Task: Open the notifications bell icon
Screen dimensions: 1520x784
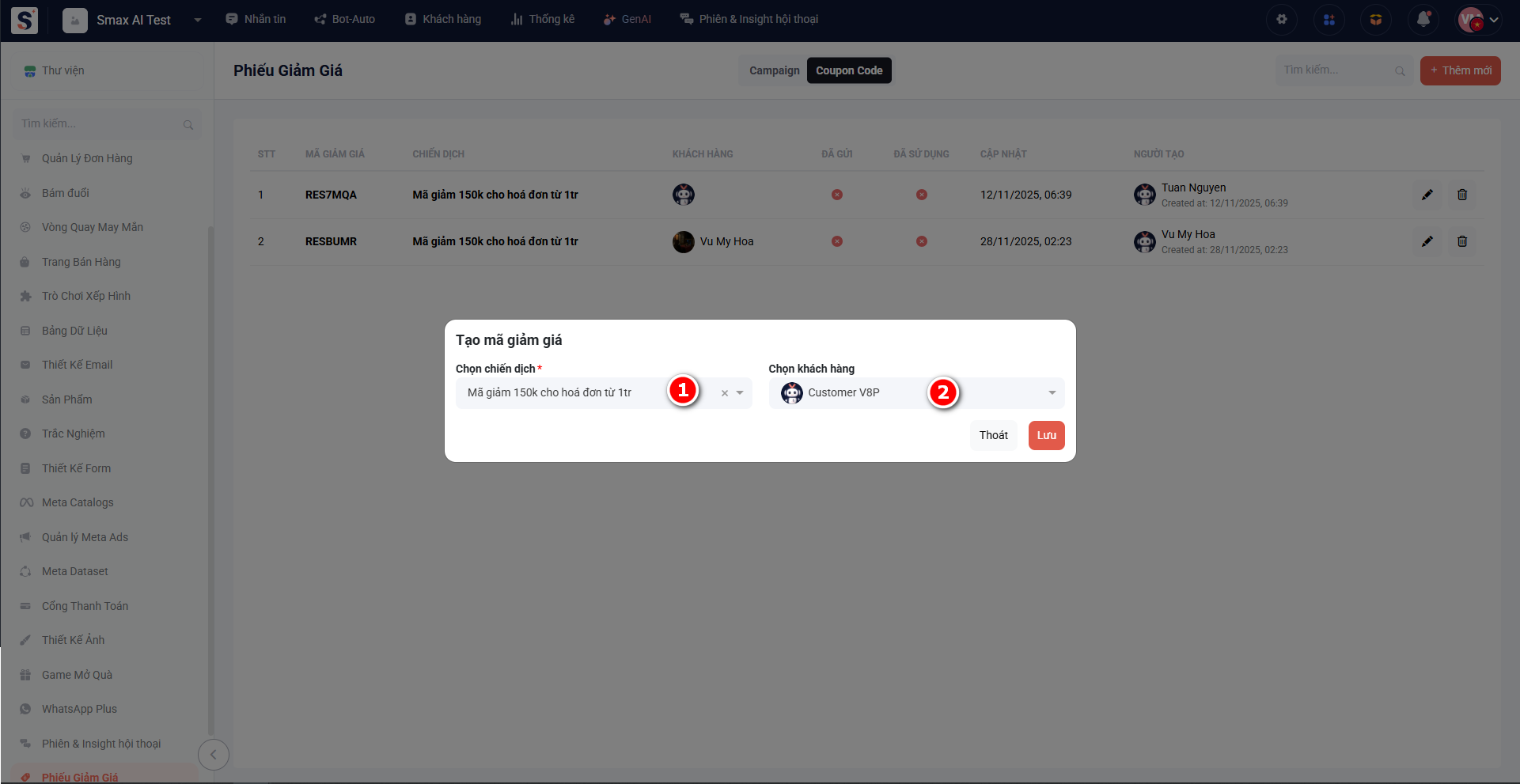Action: click(x=1423, y=20)
